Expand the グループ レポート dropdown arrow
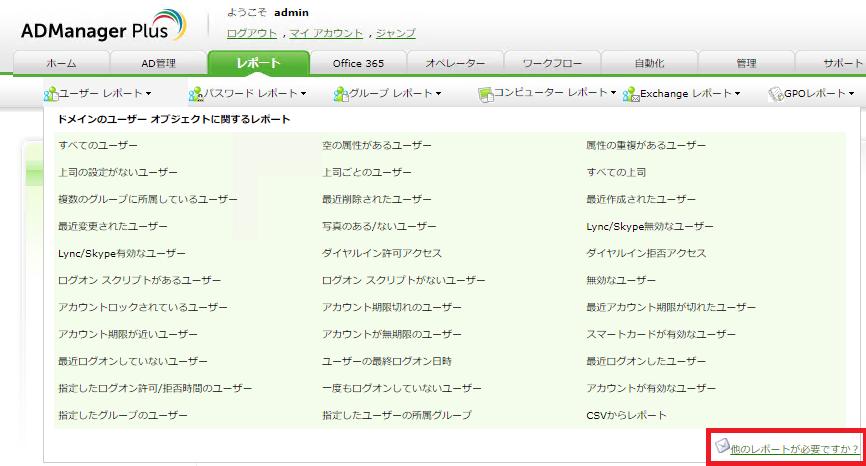 (439, 94)
